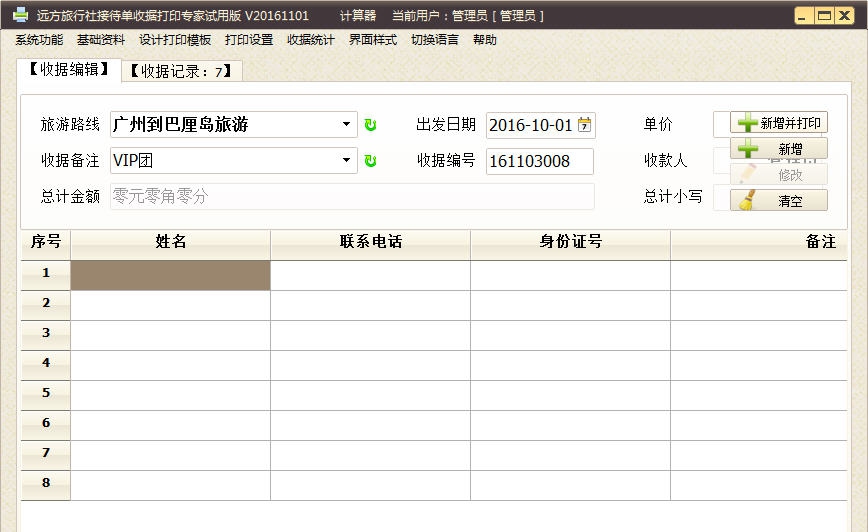This screenshot has height=532, width=868.
Task: Click the 新增 button
Action: [x=779, y=149]
